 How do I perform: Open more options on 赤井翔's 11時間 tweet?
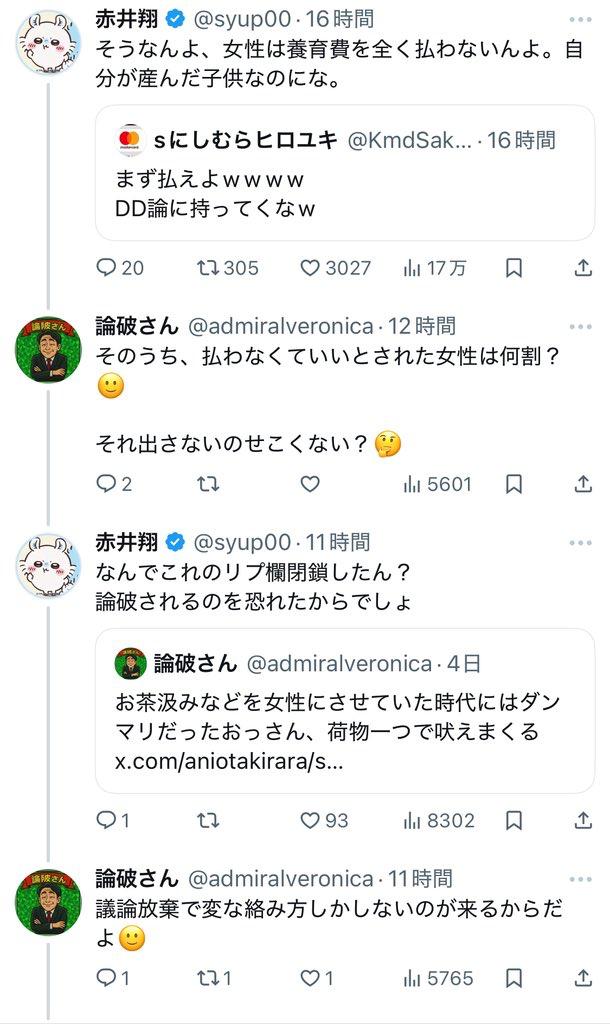pos(580,542)
